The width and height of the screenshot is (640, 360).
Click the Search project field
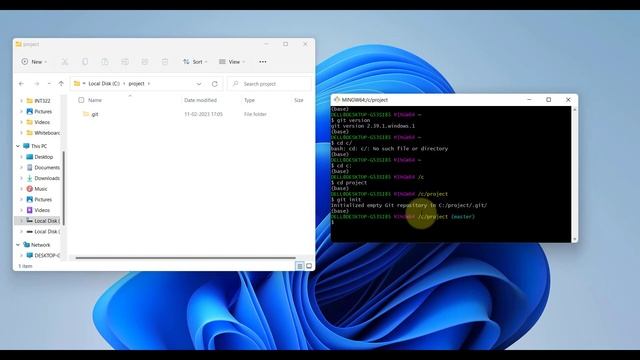[x=269, y=84]
